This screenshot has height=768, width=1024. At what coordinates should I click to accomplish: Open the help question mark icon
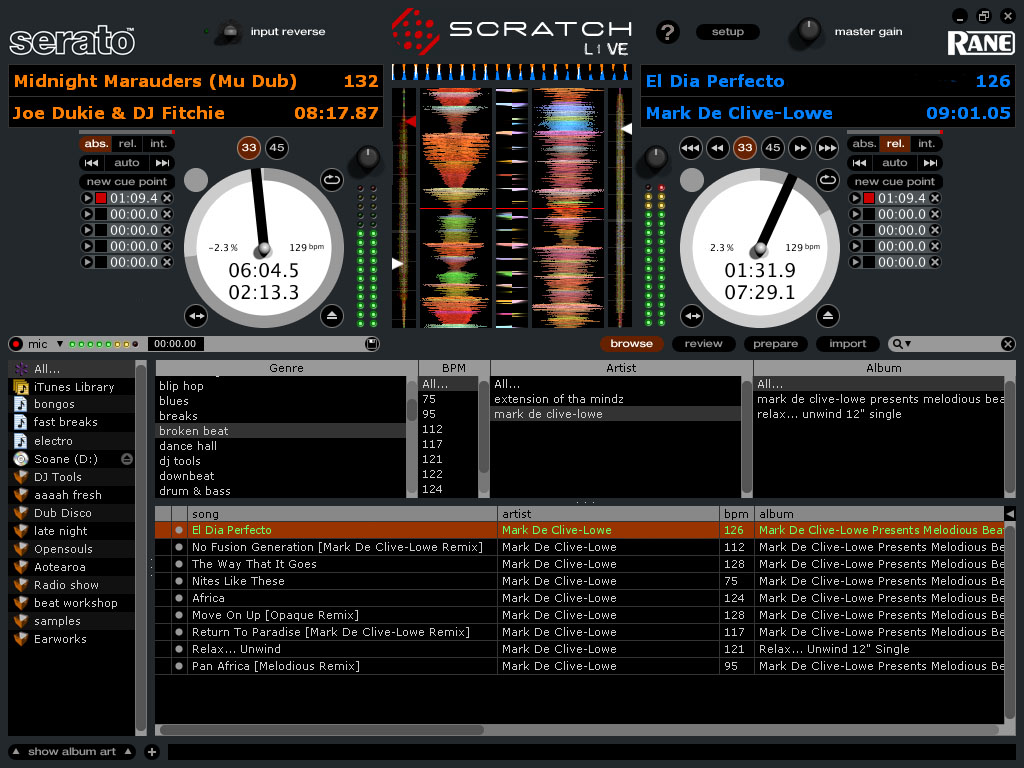(x=667, y=32)
